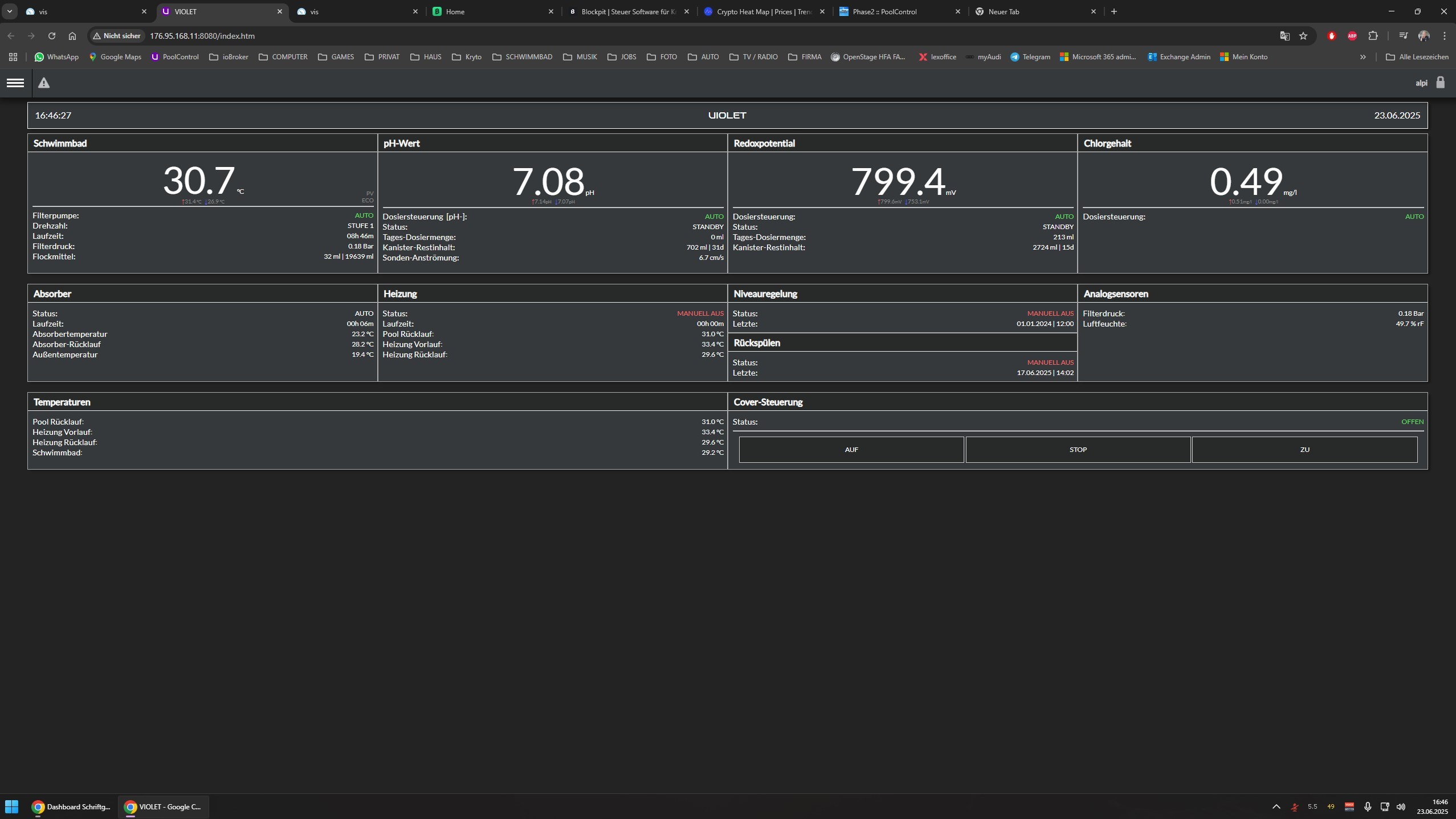Image resolution: width=1456 pixels, height=819 pixels.
Task: Toggle Rückspülen status MANUELL AUS
Action: (1050, 362)
